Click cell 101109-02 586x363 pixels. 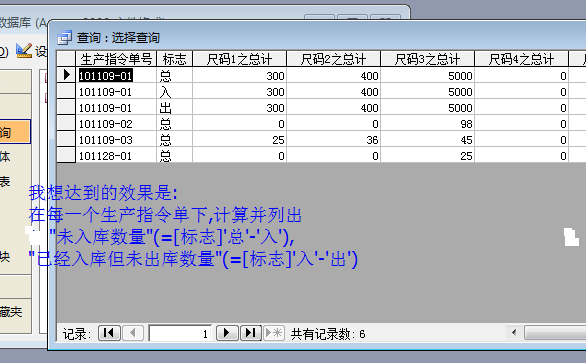click(116, 123)
